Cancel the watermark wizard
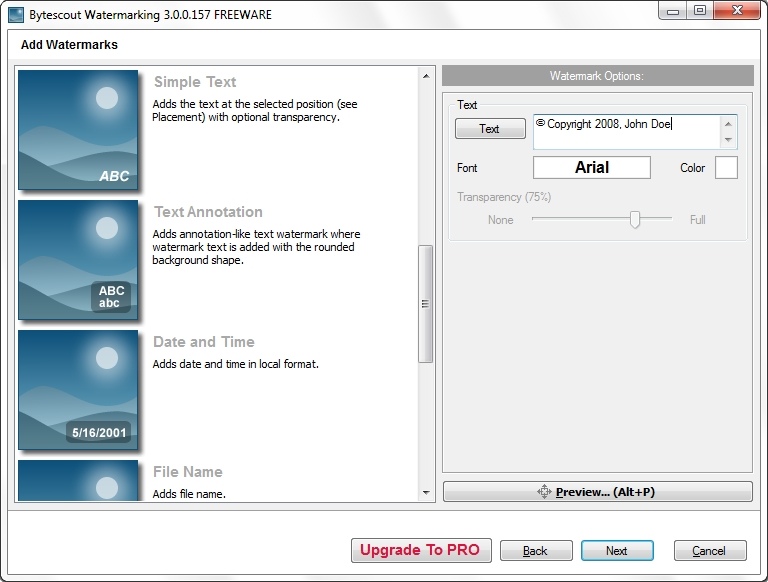The width and height of the screenshot is (768, 582). (x=710, y=551)
